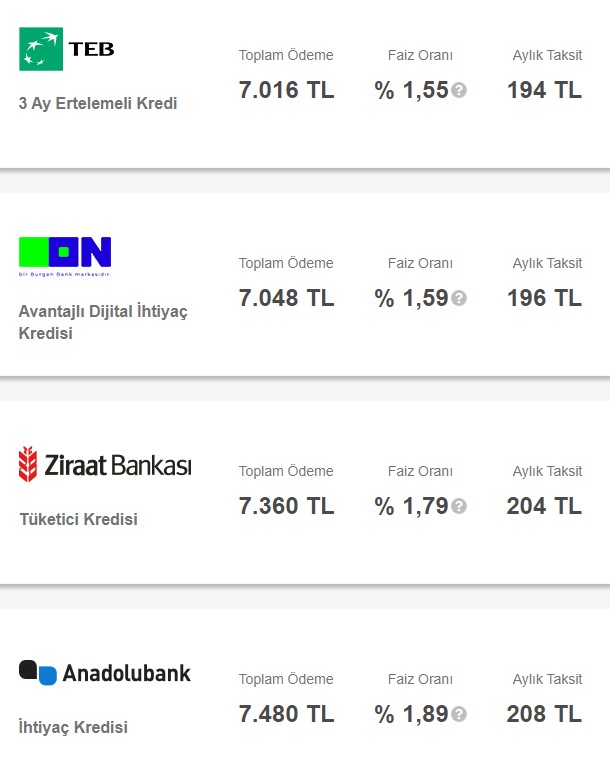Click the Ziraat Bankası logo
Screen dimensions: 610x775
click(105, 464)
